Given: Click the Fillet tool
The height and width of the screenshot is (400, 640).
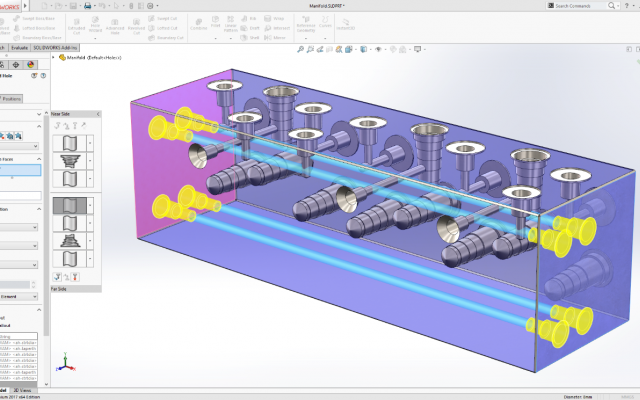Looking at the screenshot, I should pyautogui.click(x=216, y=22).
